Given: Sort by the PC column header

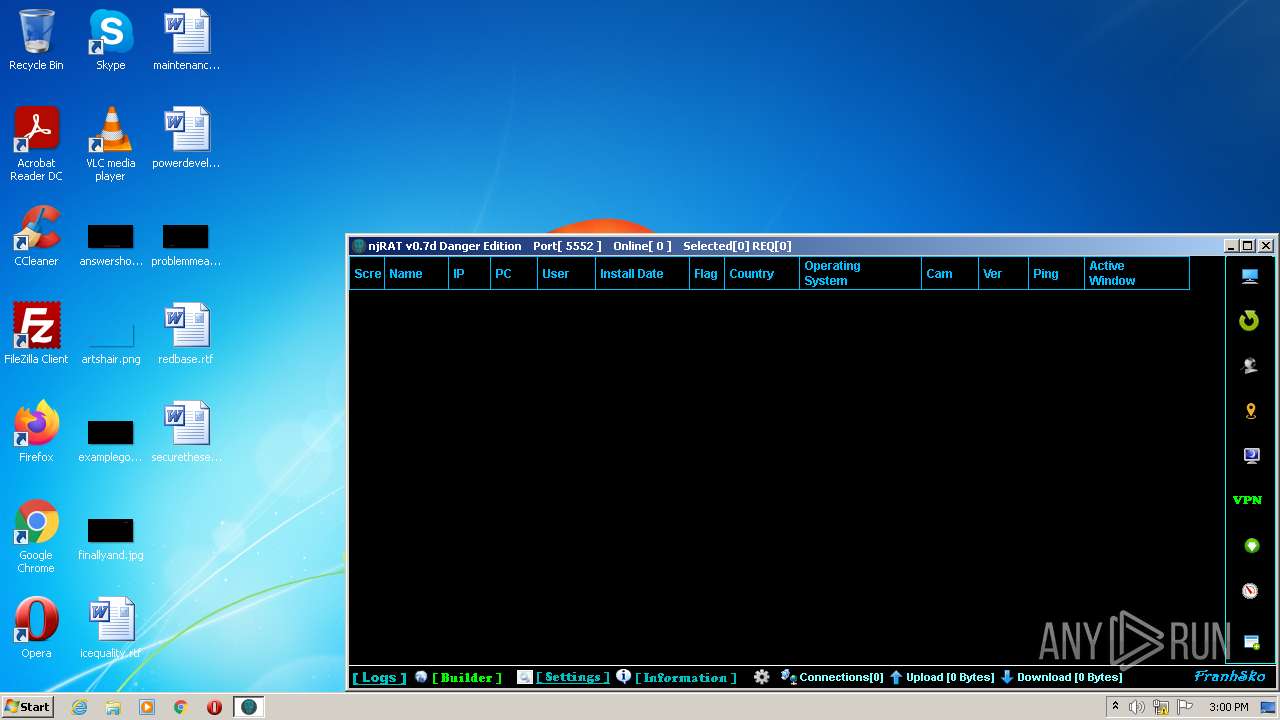Looking at the screenshot, I should (x=513, y=273).
